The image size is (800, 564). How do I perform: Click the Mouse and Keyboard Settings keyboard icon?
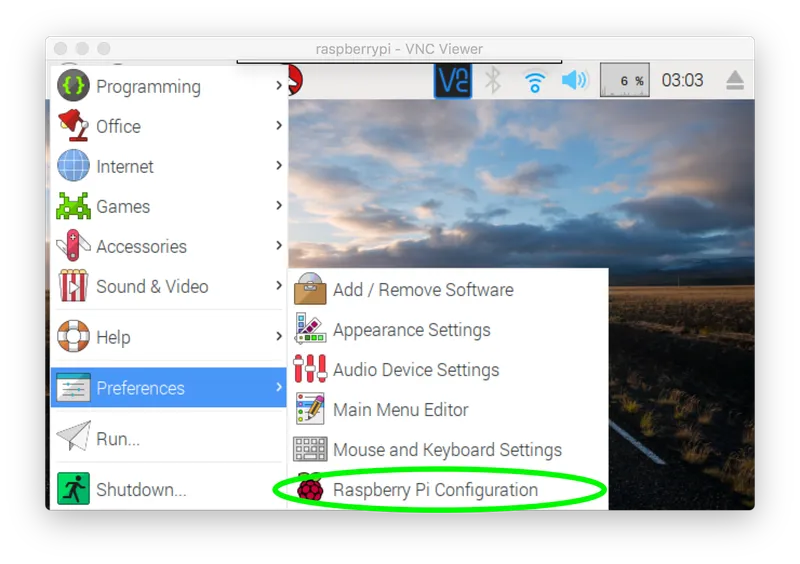(x=310, y=449)
